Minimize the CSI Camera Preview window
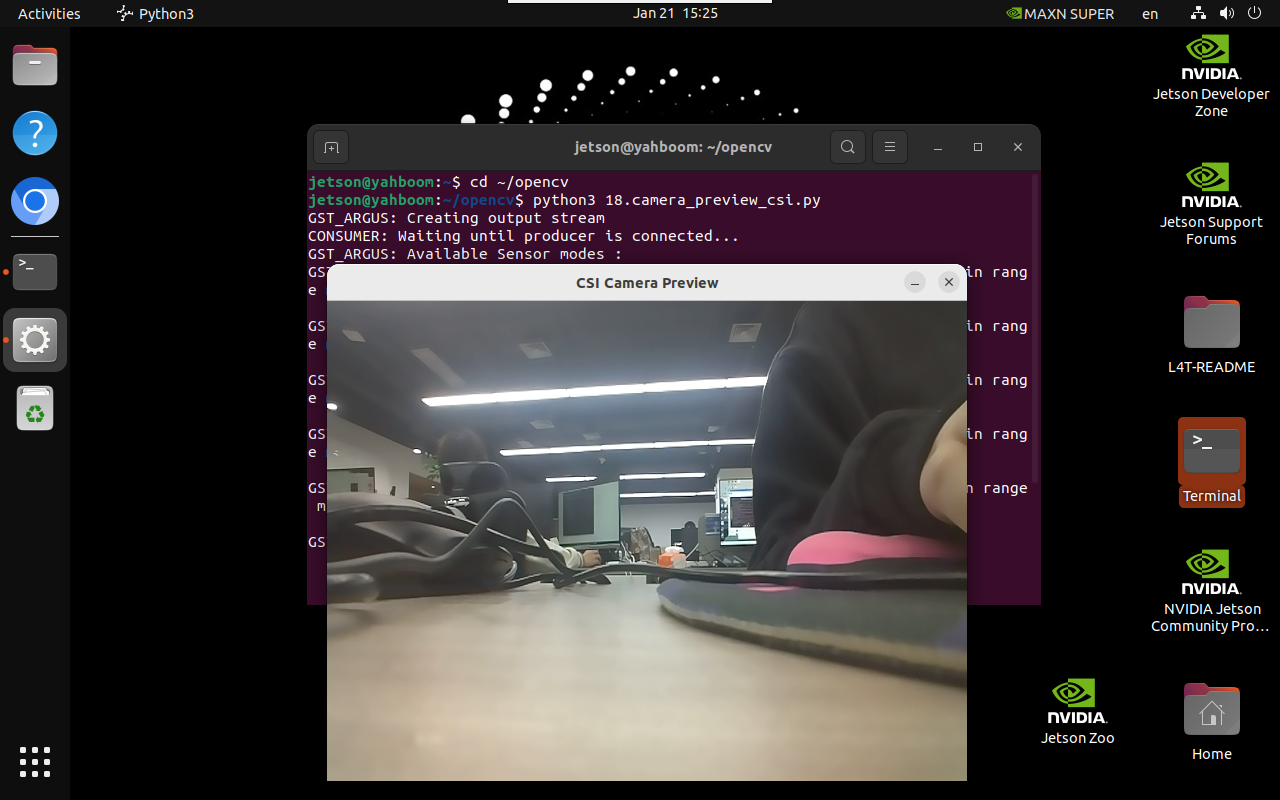 coord(915,283)
